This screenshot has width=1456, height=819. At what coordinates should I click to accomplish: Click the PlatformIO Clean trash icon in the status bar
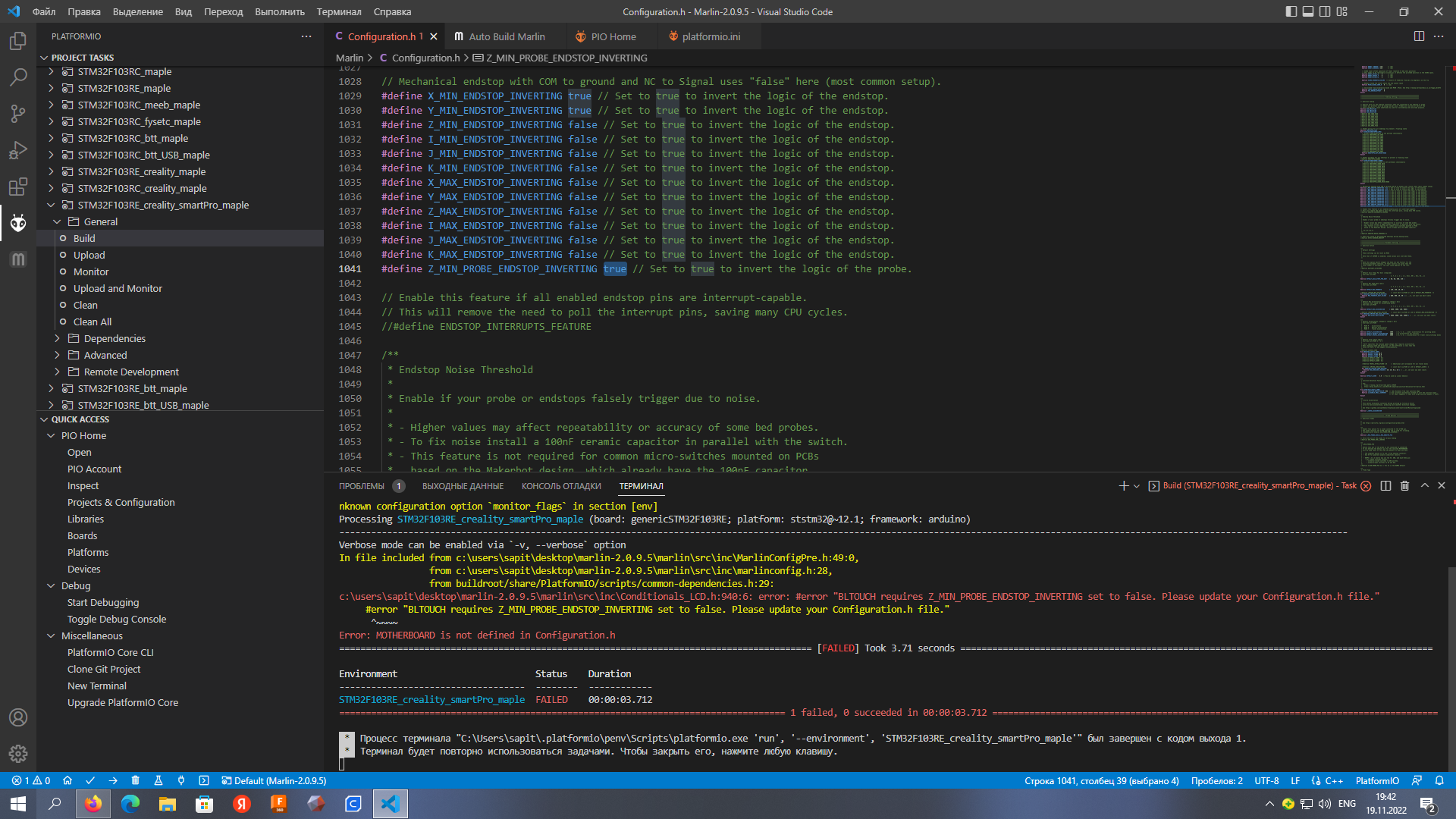pos(136,780)
